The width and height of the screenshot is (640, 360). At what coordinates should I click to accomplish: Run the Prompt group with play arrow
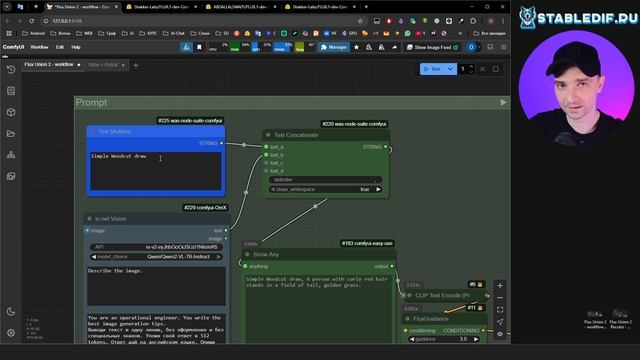(503, 102)
